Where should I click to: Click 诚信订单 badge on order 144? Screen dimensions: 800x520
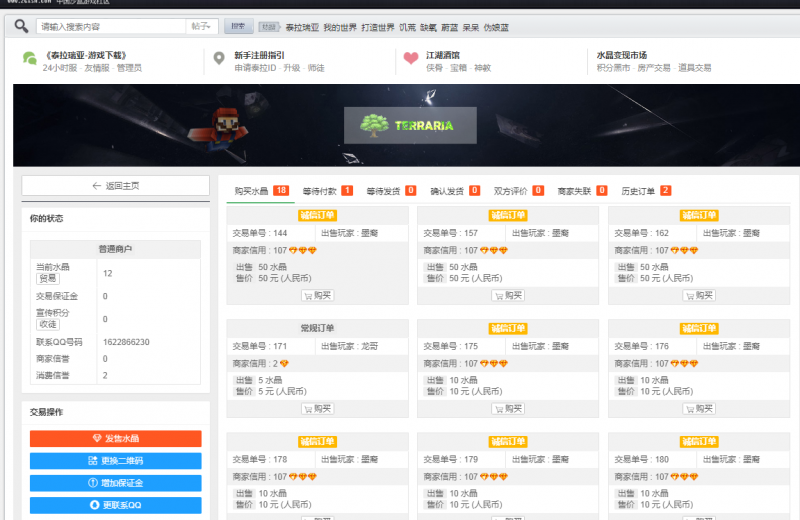(317, 215)
